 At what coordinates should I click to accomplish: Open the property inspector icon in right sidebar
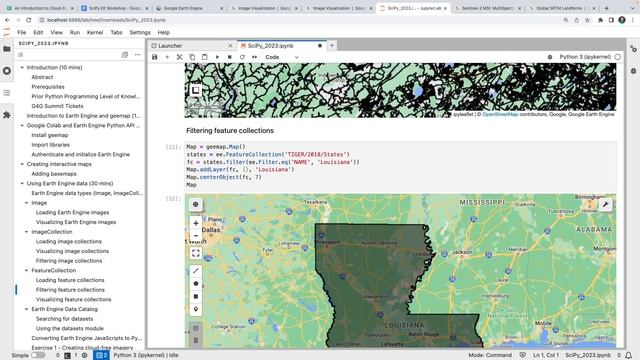pyautogui.click(x=633, y=49)
